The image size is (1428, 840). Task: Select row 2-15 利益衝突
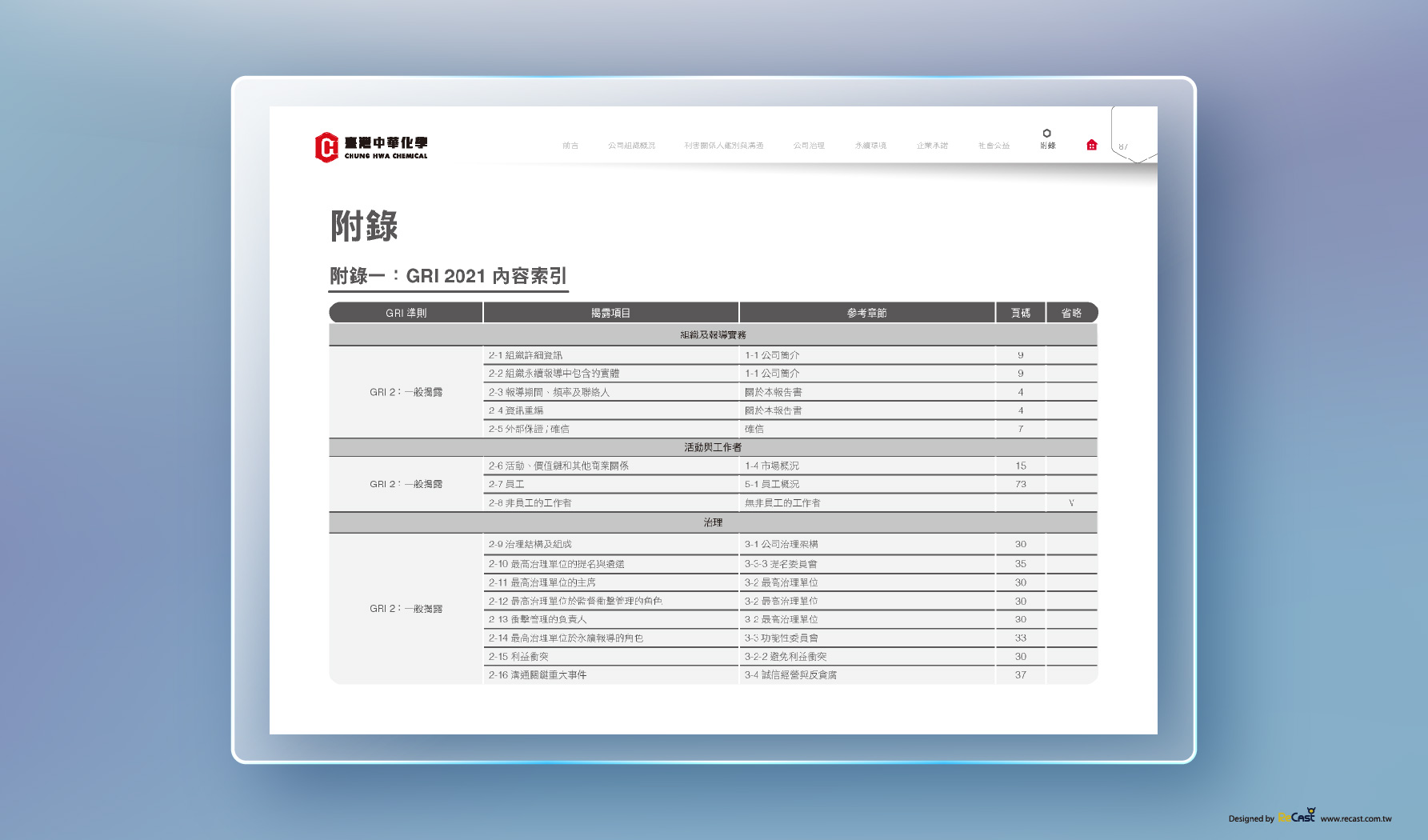tap(790, 656)
